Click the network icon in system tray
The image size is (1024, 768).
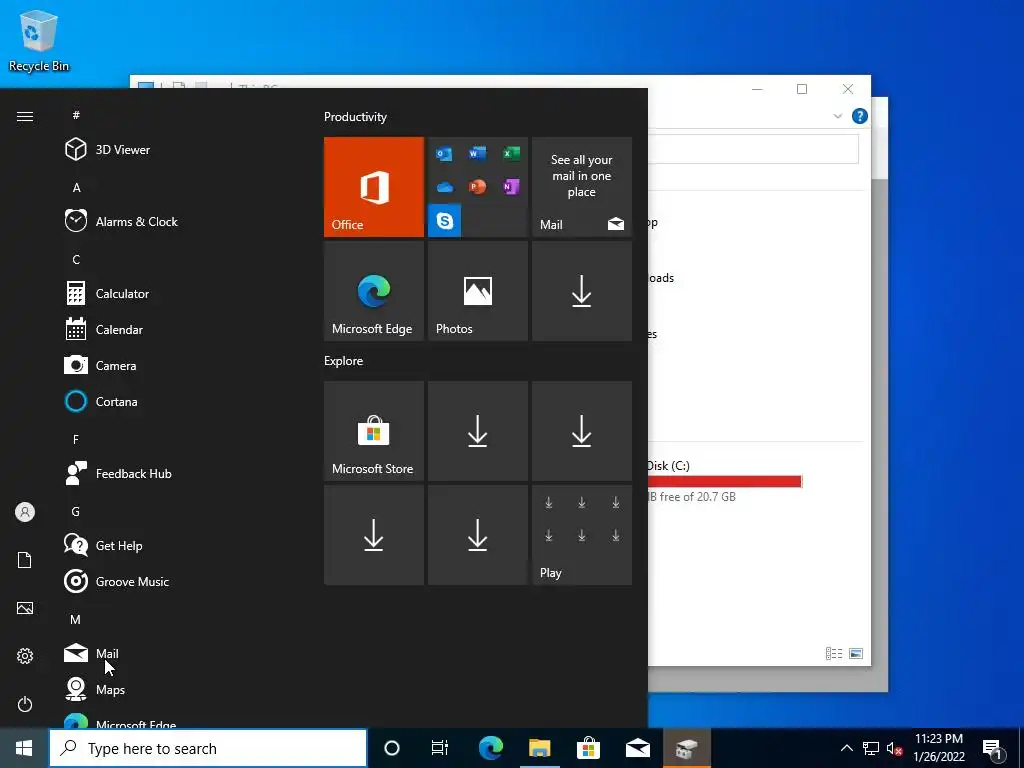[871, 748]
